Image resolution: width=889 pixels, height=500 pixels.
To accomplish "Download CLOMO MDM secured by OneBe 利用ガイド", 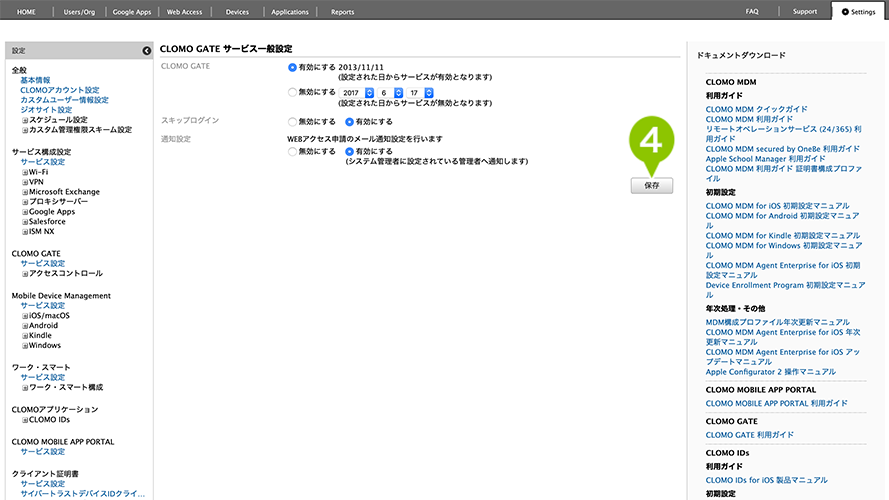I will pos(782,149).
